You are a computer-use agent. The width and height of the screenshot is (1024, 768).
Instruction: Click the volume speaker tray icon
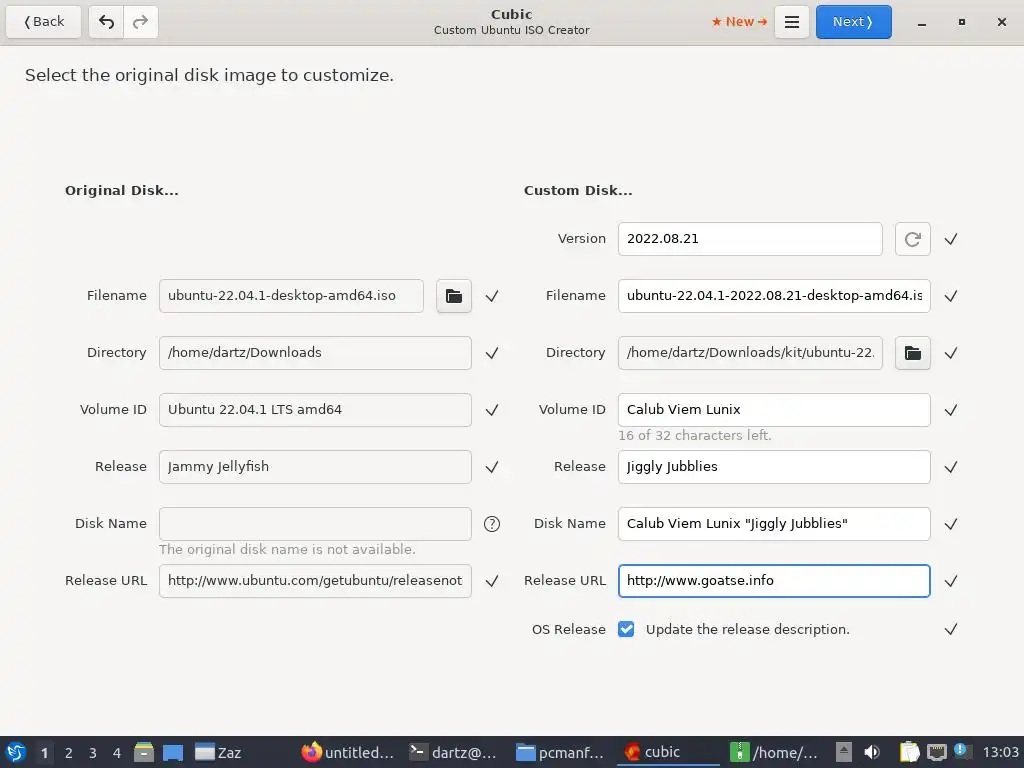click(x=872, y=752)
